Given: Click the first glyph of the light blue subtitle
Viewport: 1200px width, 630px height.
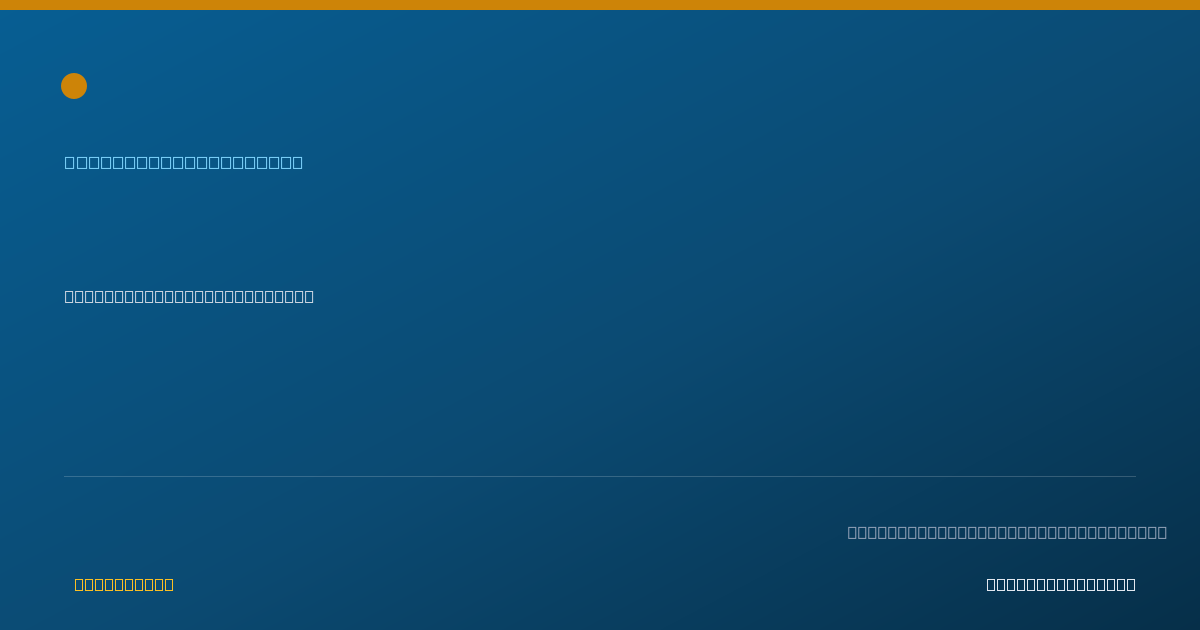Looking at the screenshot, I should point(70,162).
